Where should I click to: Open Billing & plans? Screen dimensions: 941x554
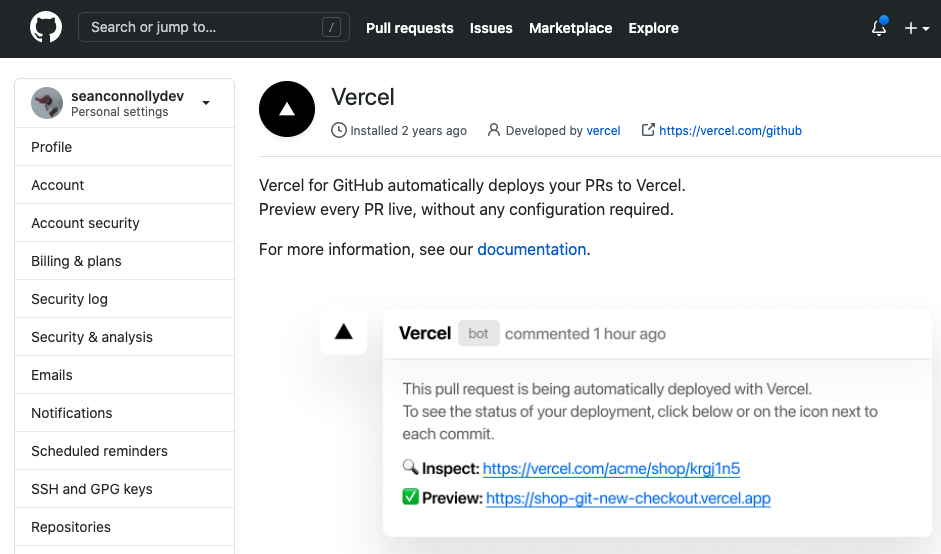pos(124,261)
